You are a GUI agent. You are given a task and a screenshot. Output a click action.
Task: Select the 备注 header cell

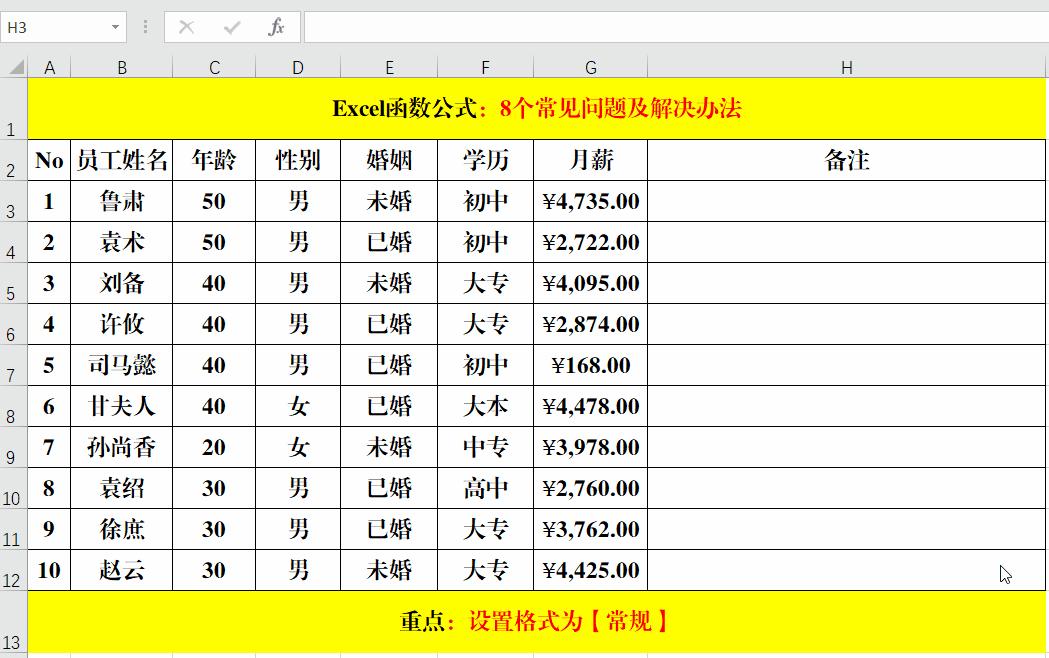coord(847,160)
